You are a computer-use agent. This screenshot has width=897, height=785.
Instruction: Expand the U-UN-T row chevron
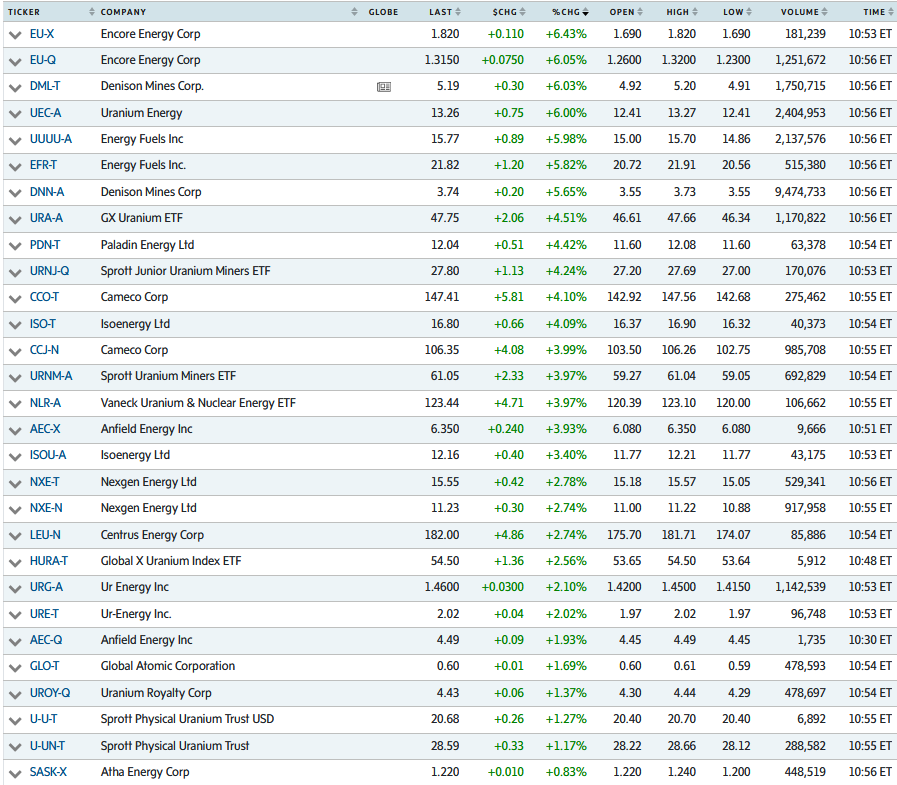point(15,747)
